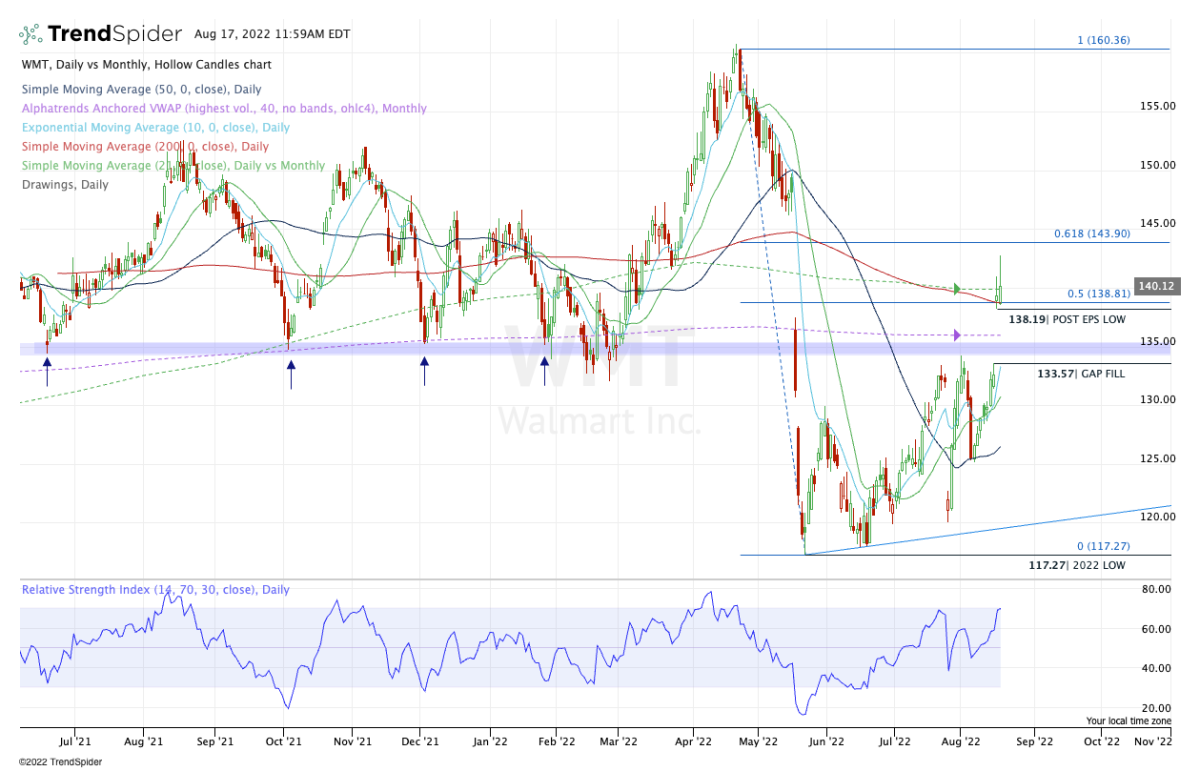Click the WMT Daily vs Monthly chart title
1200x771 pixels.
point(145,65)
